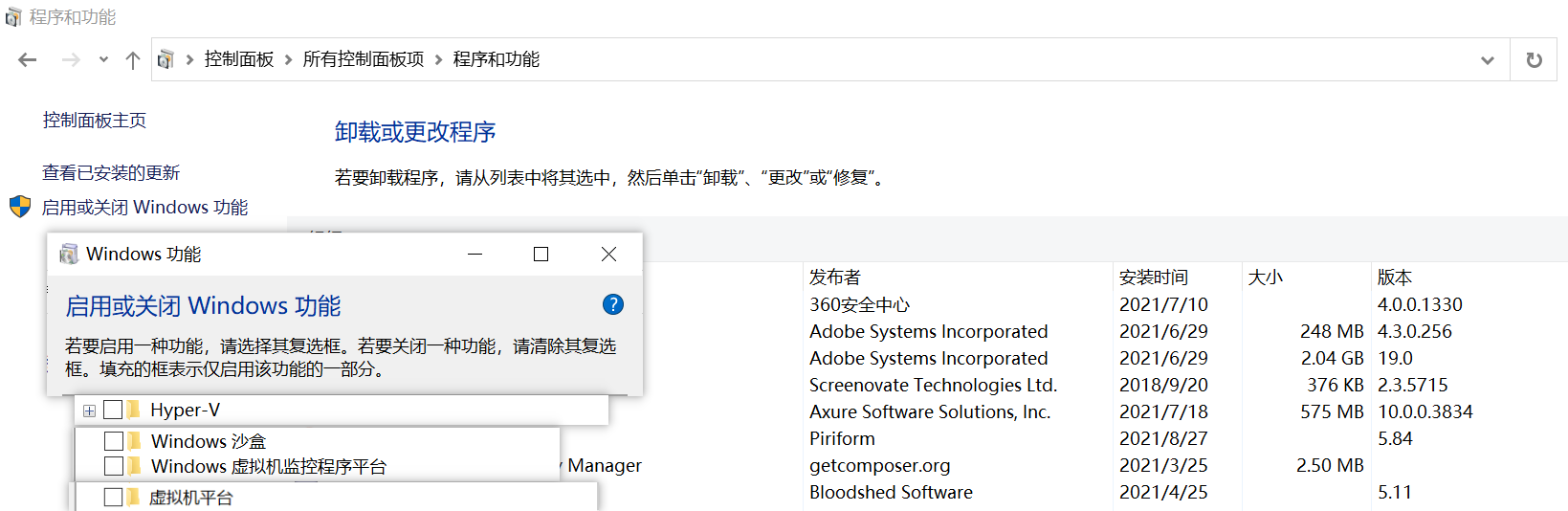Close the Windows 功能 dialog
The height and width of the screenshot is (511, 1568).
click(x=608, y=255)
